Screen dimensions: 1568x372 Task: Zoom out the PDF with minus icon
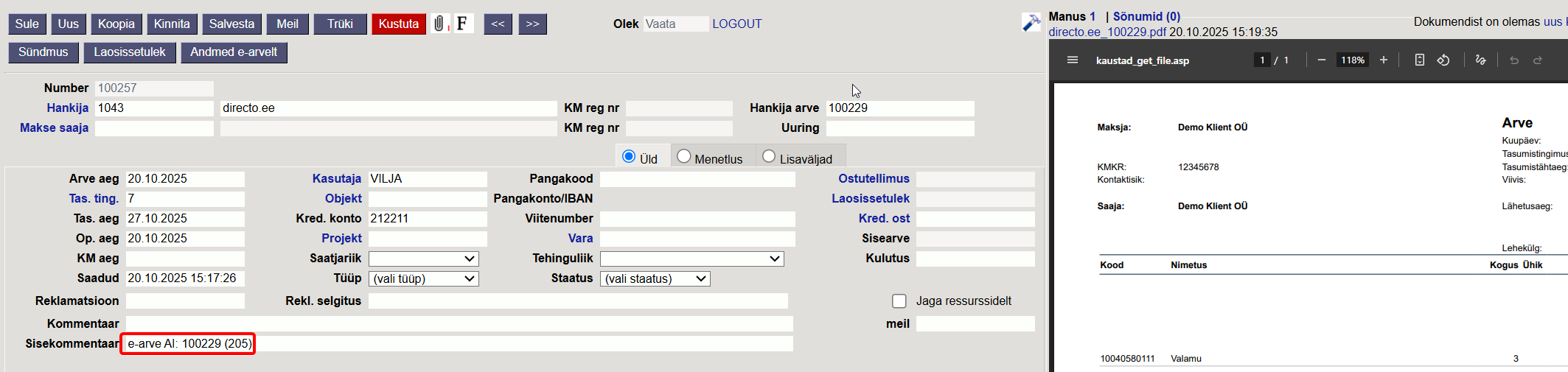point(1321,60)
